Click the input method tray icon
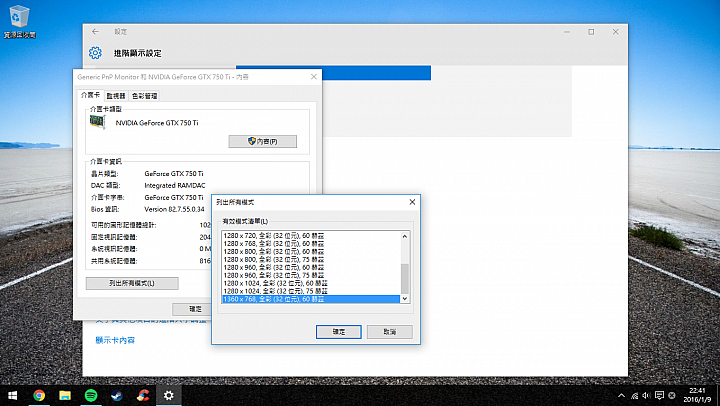 pyautogui.click(x=672, y=395)
